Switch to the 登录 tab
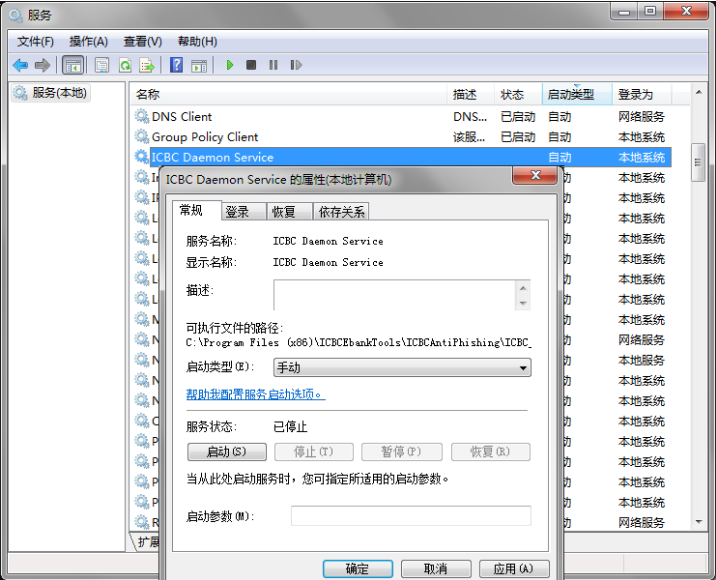Screen dimensions: 716x580 click(237, 211)
